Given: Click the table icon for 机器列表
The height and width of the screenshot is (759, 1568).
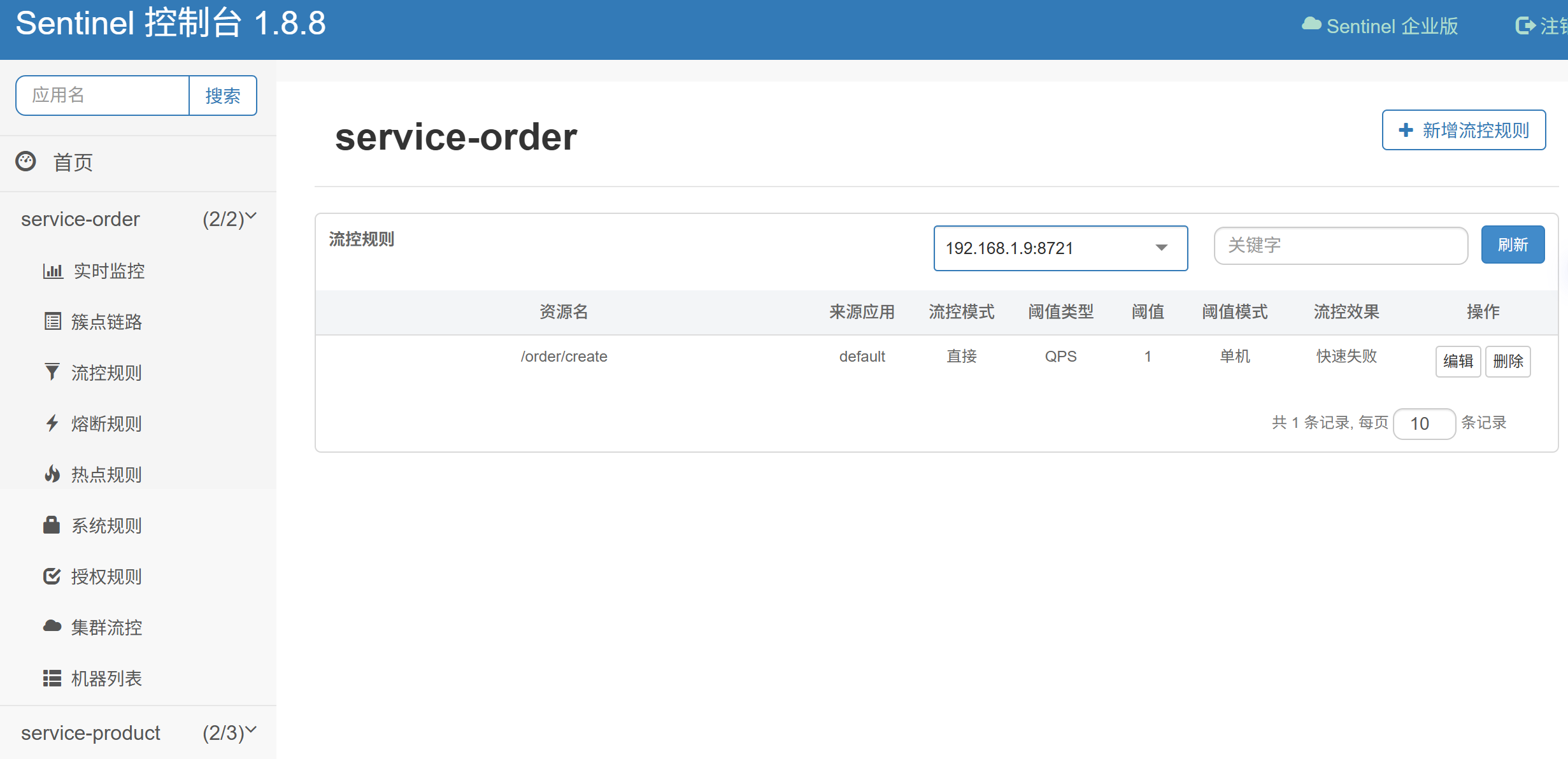Looking at the screenshot, I should (x=52, y=678).
